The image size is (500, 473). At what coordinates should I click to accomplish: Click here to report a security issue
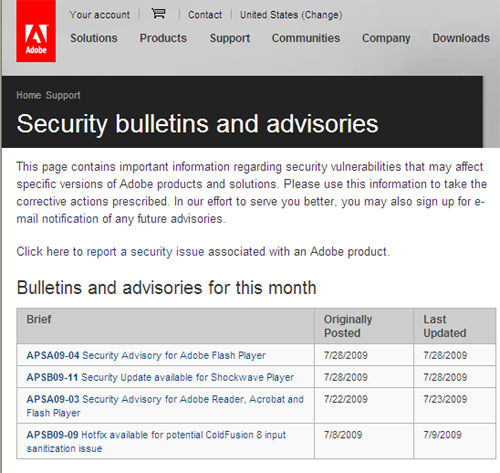tap(203, 252)
